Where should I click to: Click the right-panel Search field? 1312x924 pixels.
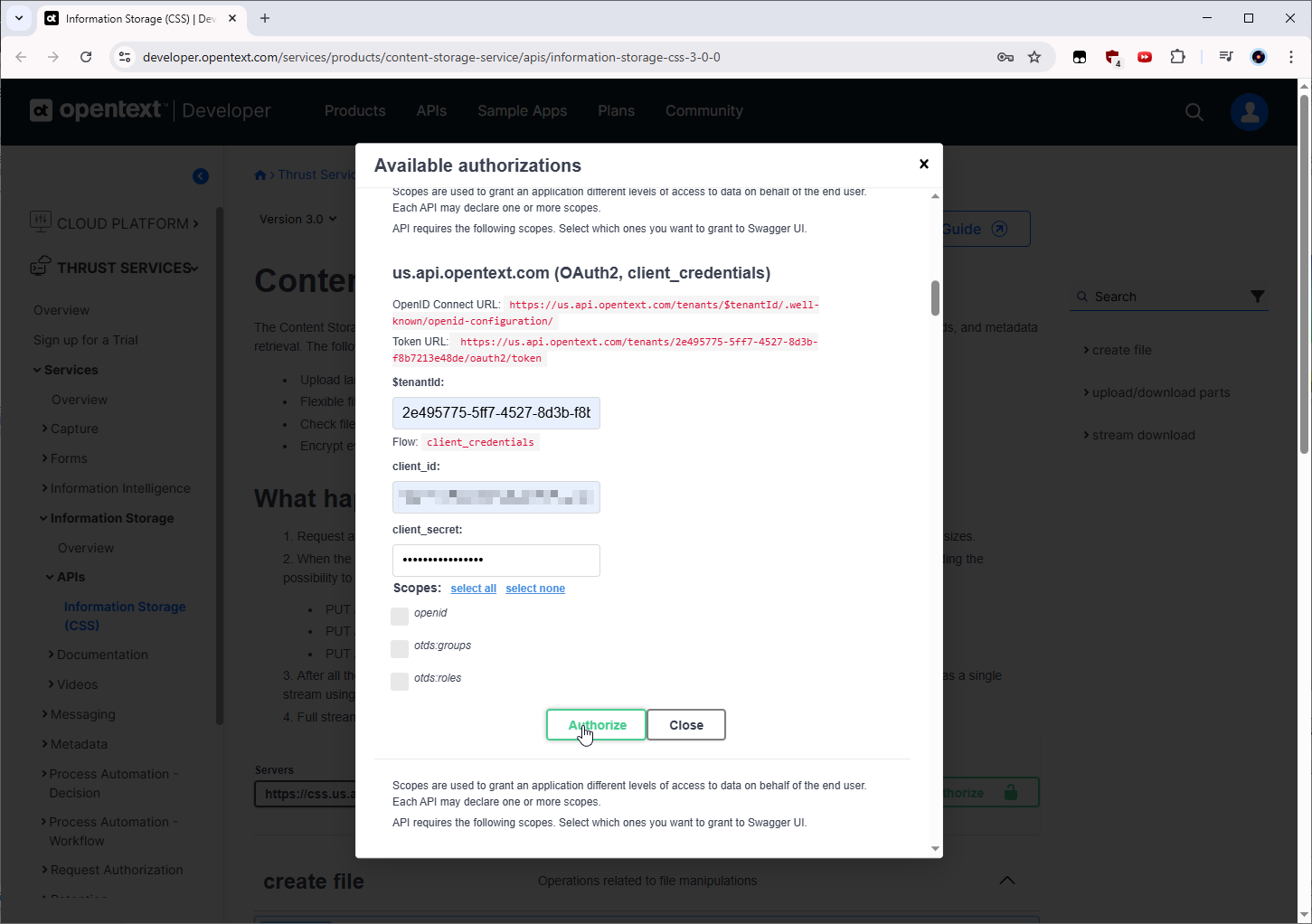pos(1160,297)
